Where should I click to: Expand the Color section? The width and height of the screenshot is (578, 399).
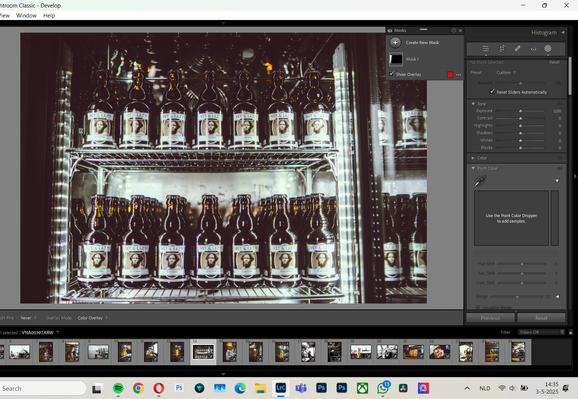(x=473, y=158)
